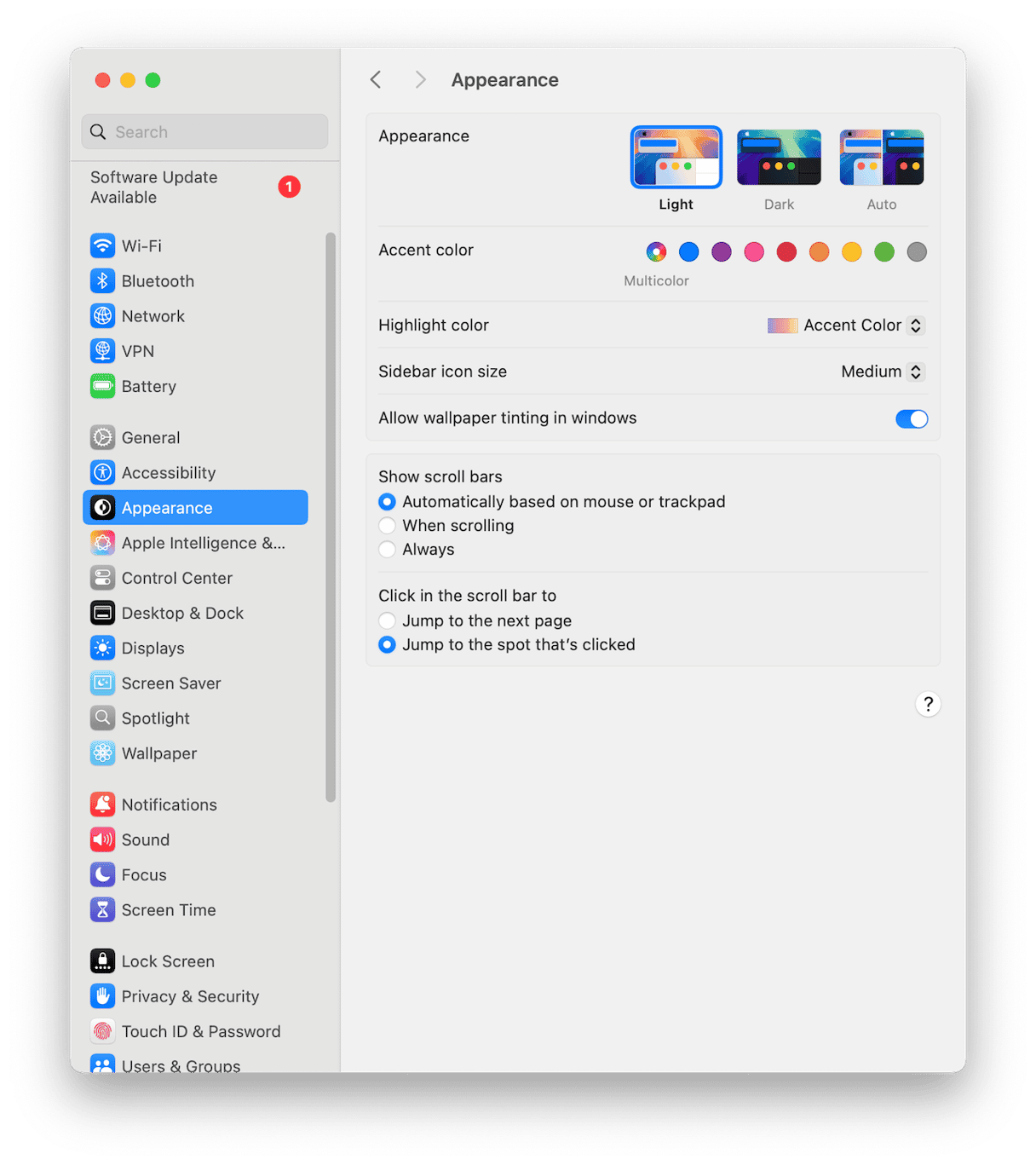This screenshot has height=1165, width=1036.
Task: Click the General gear icon
Action: click(x=102, y=437)
